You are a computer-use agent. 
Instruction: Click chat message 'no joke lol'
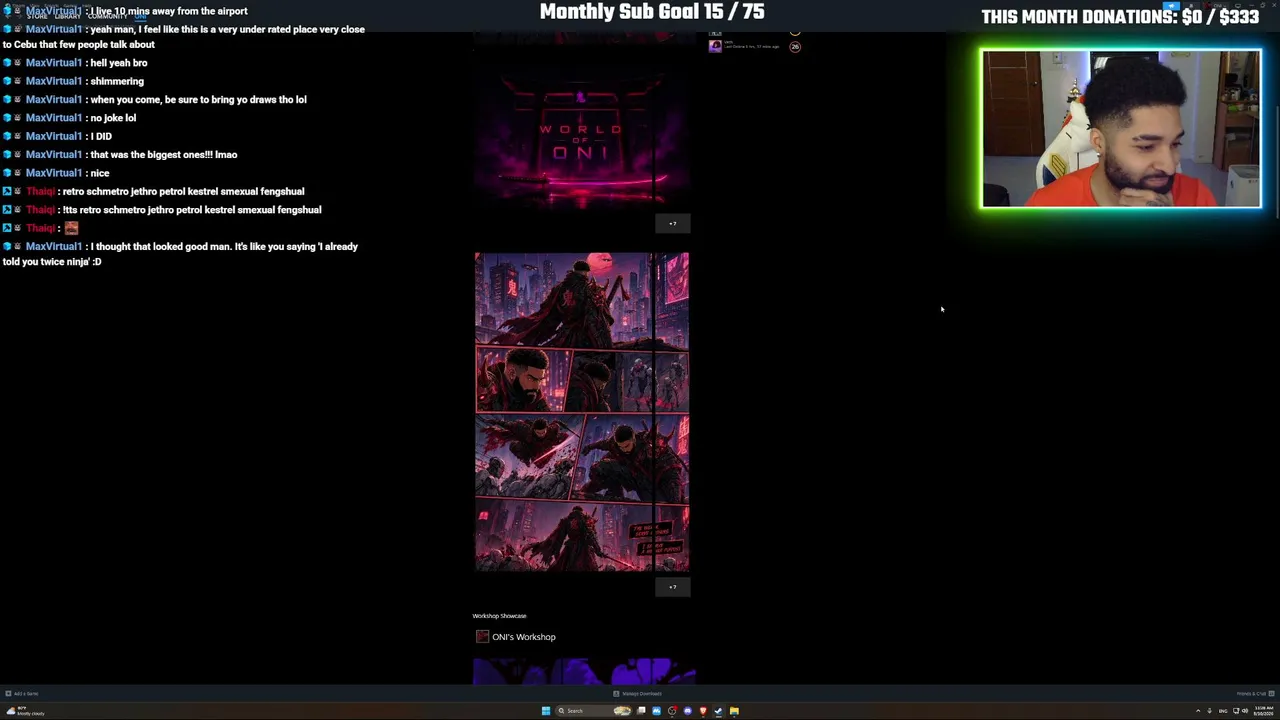pos(113,118)
